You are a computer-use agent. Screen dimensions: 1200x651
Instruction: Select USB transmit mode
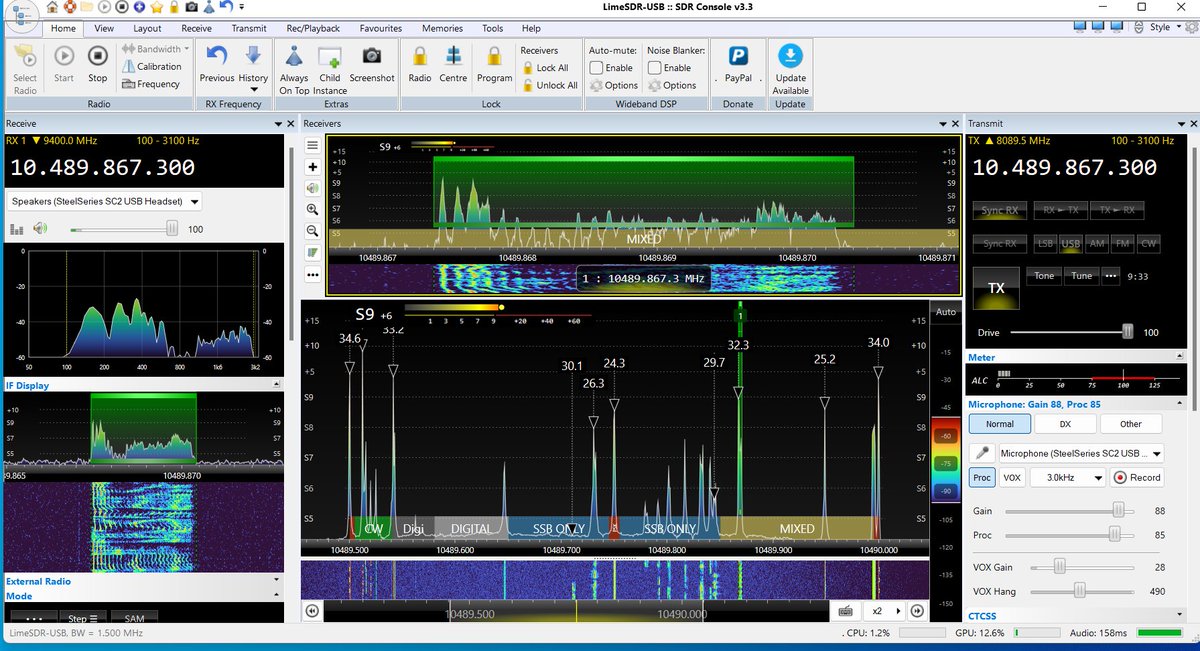(1070, 243)
